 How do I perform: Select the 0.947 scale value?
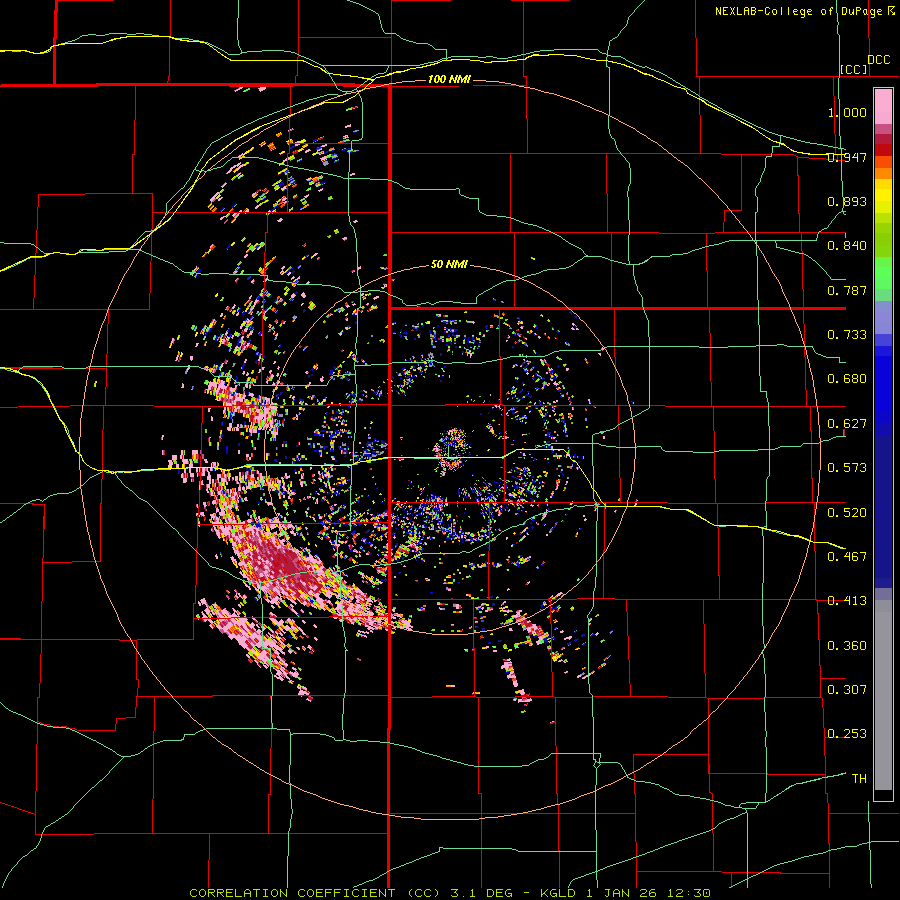[847, 157]
